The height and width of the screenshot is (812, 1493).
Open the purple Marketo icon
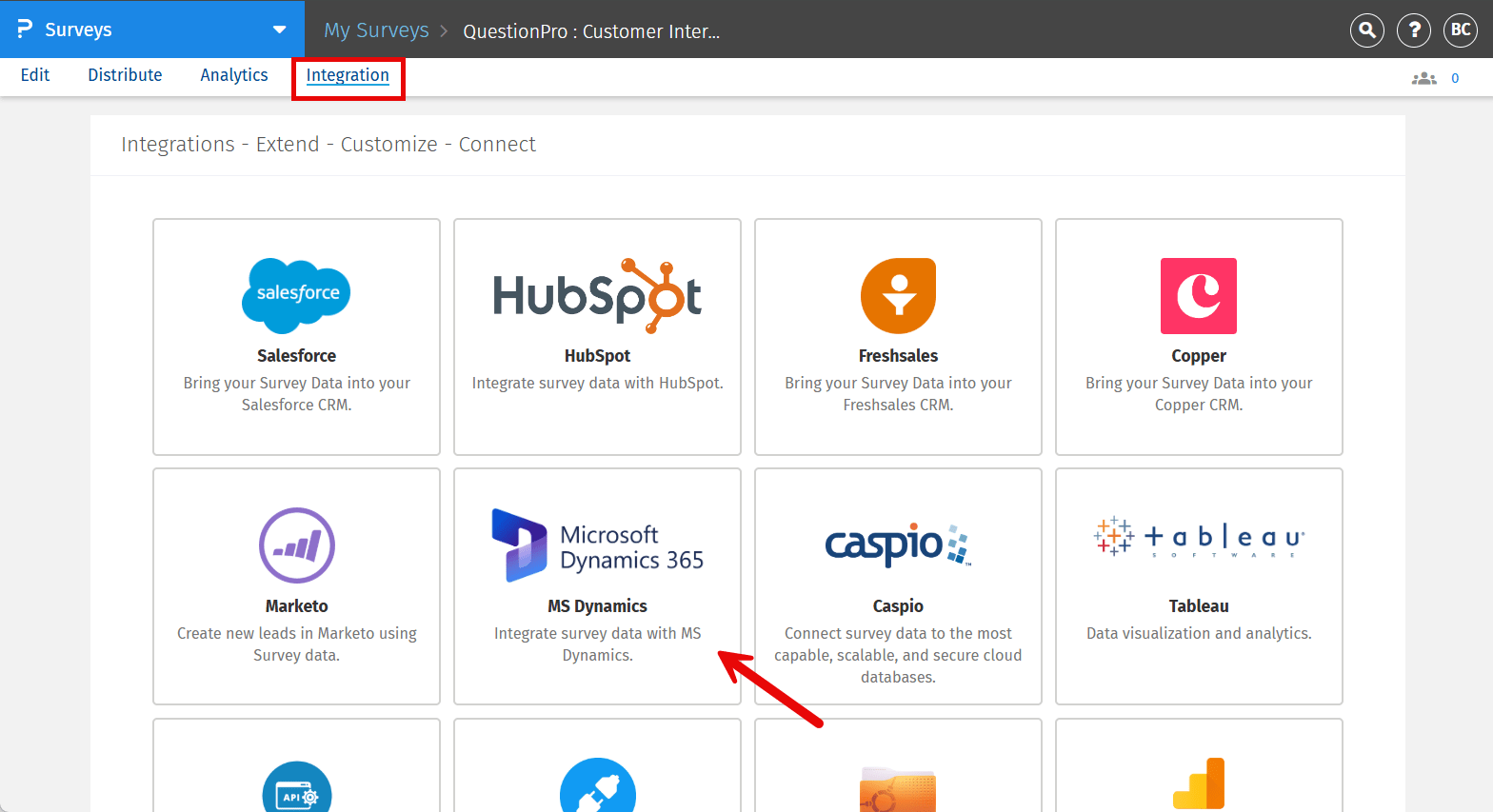(296, 545)
